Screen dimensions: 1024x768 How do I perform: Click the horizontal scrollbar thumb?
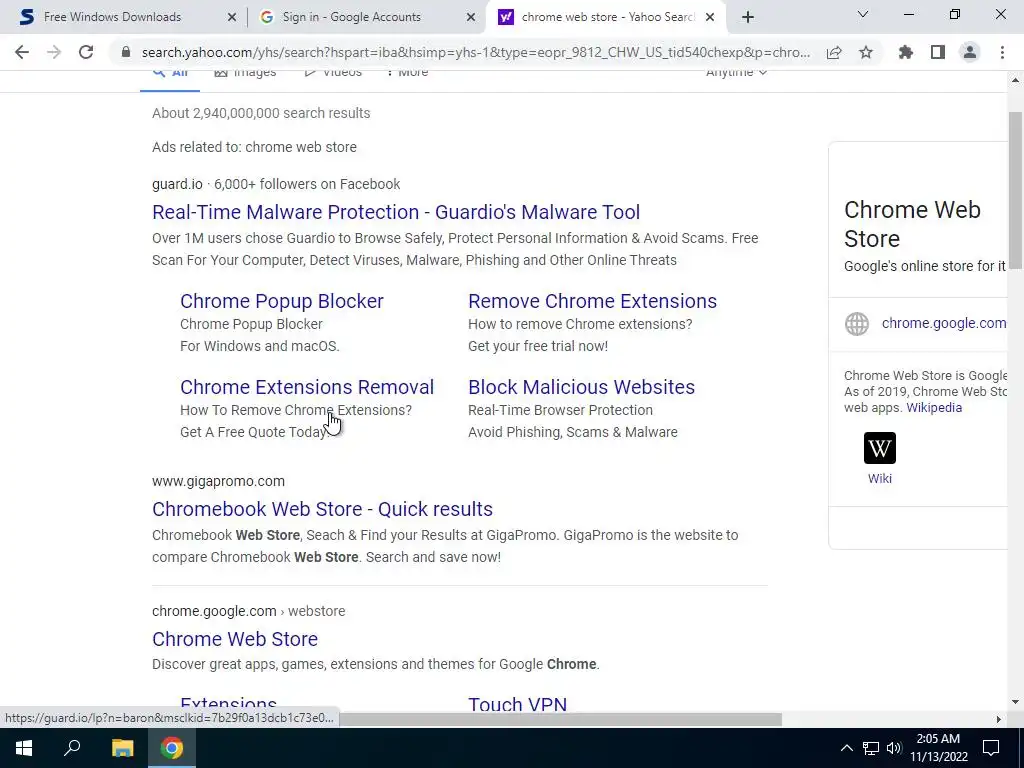coord(560,719)
